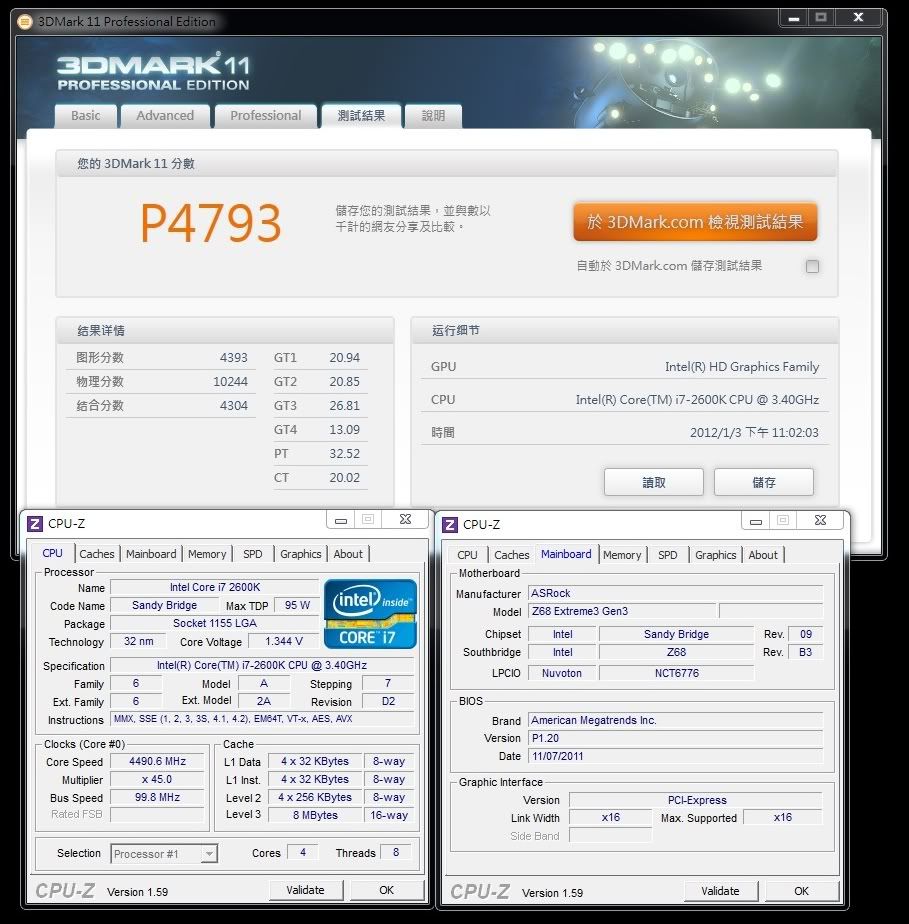The height and width of the screenshot is (924, 909).
Task: Click the Intel Core i7 2600K name field
Action: (215, 588)
